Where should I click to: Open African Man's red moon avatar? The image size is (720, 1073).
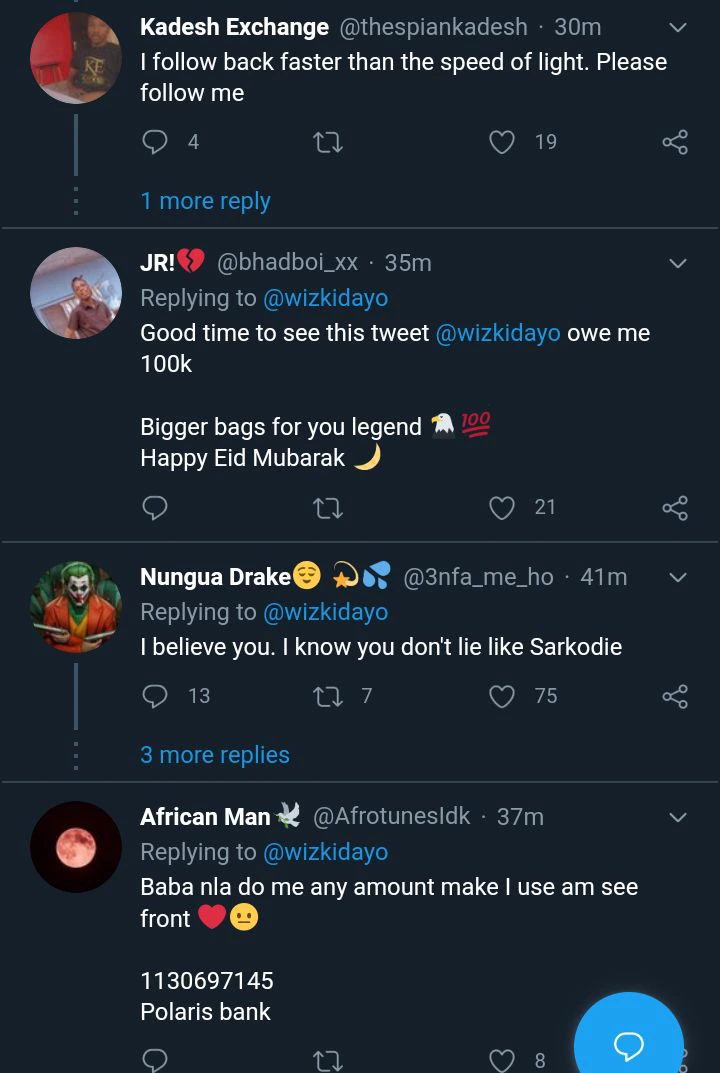(76, 846)
